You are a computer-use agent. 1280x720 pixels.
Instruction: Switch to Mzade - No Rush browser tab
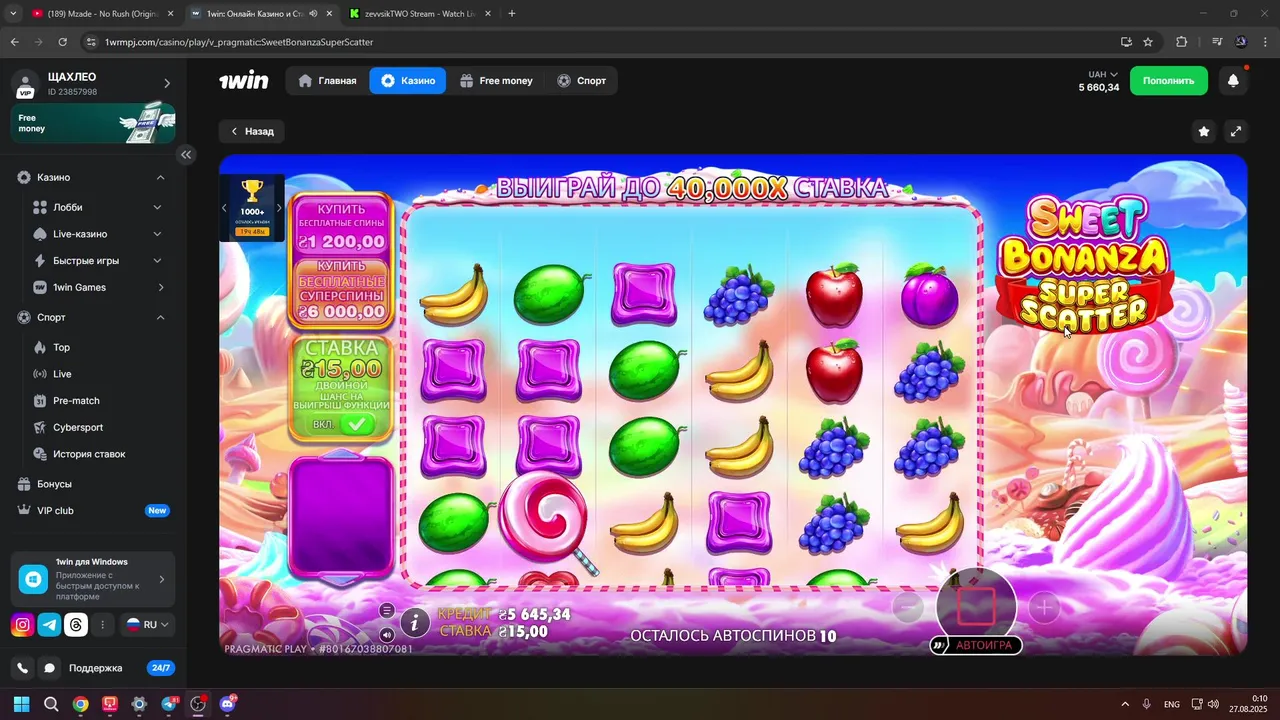[103, 13]
